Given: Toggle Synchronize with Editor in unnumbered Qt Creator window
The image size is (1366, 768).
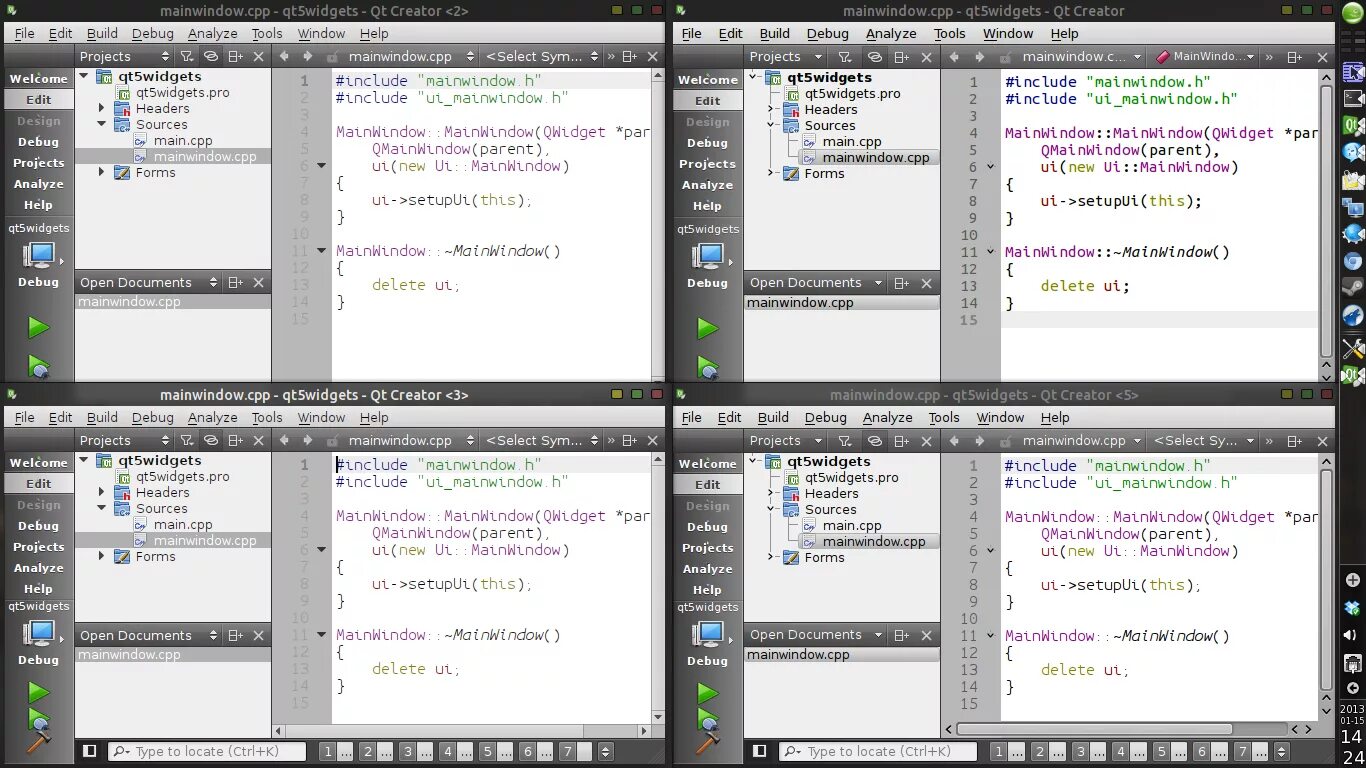Looking at the screenshot, I should pos(874,57).
